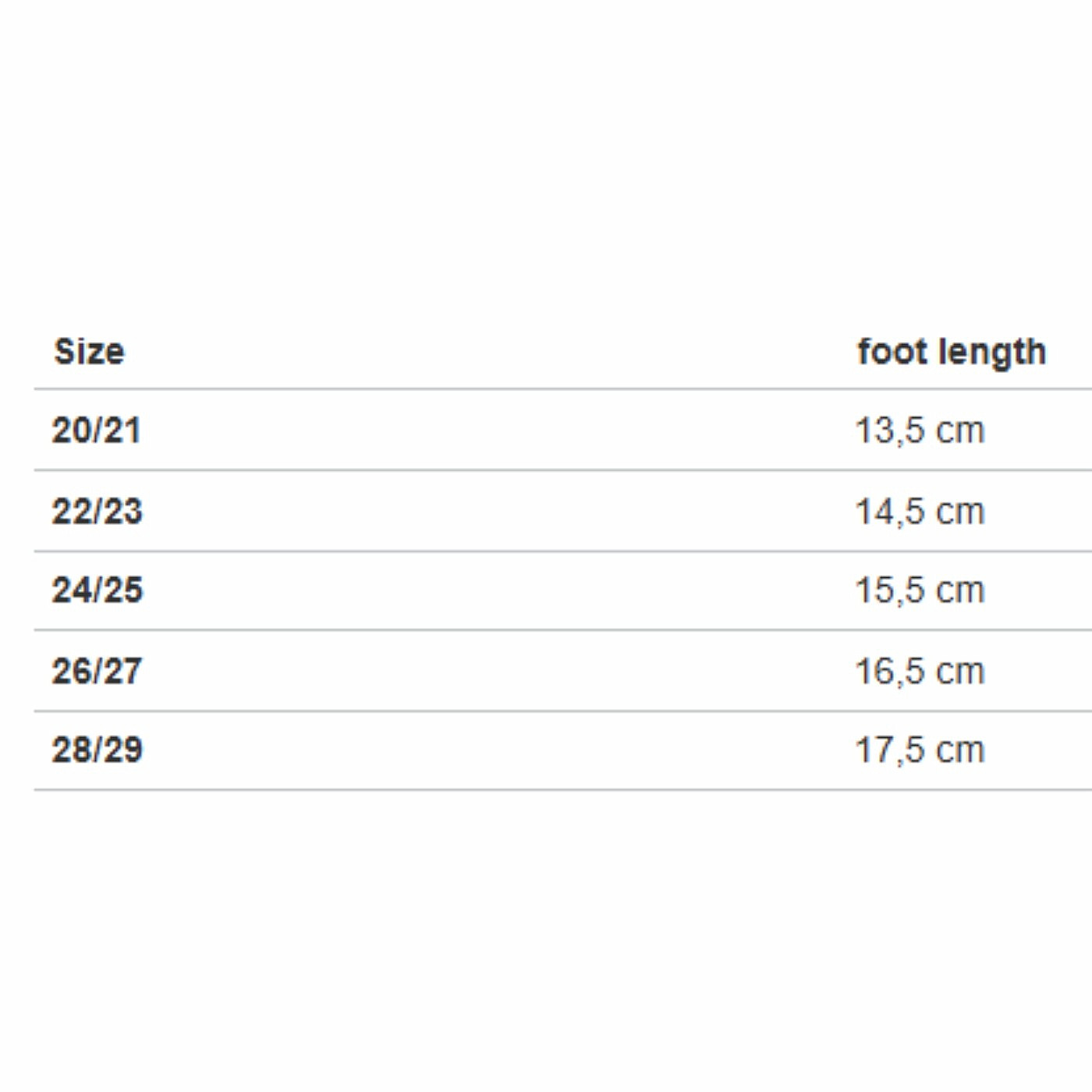Viewport: 1092px width, 1092px height.
Task: Click the 15,5 cm foot length value
Action: pos(920,590)
